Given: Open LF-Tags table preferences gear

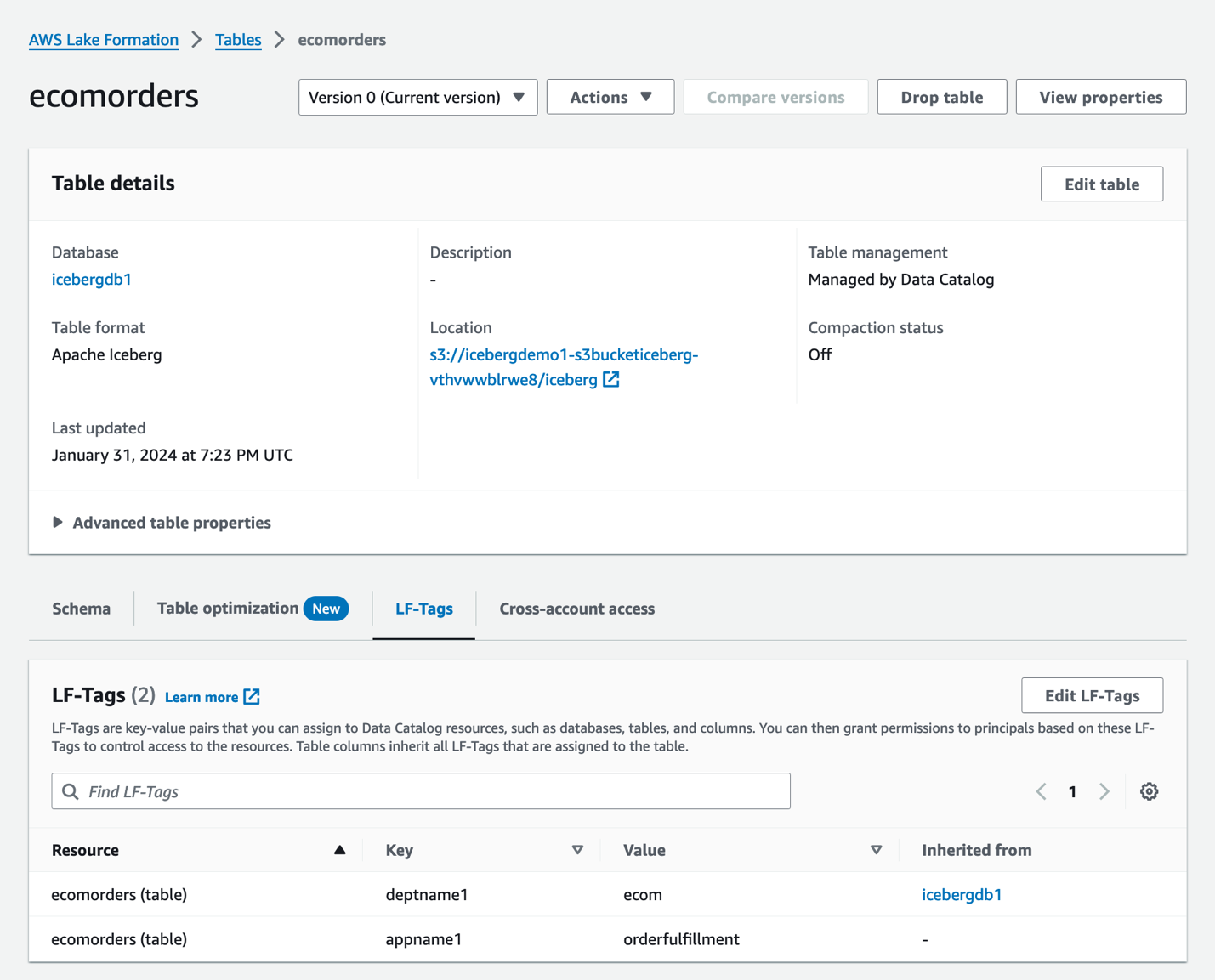Looking at the screenshot, I should [1150, 791].
